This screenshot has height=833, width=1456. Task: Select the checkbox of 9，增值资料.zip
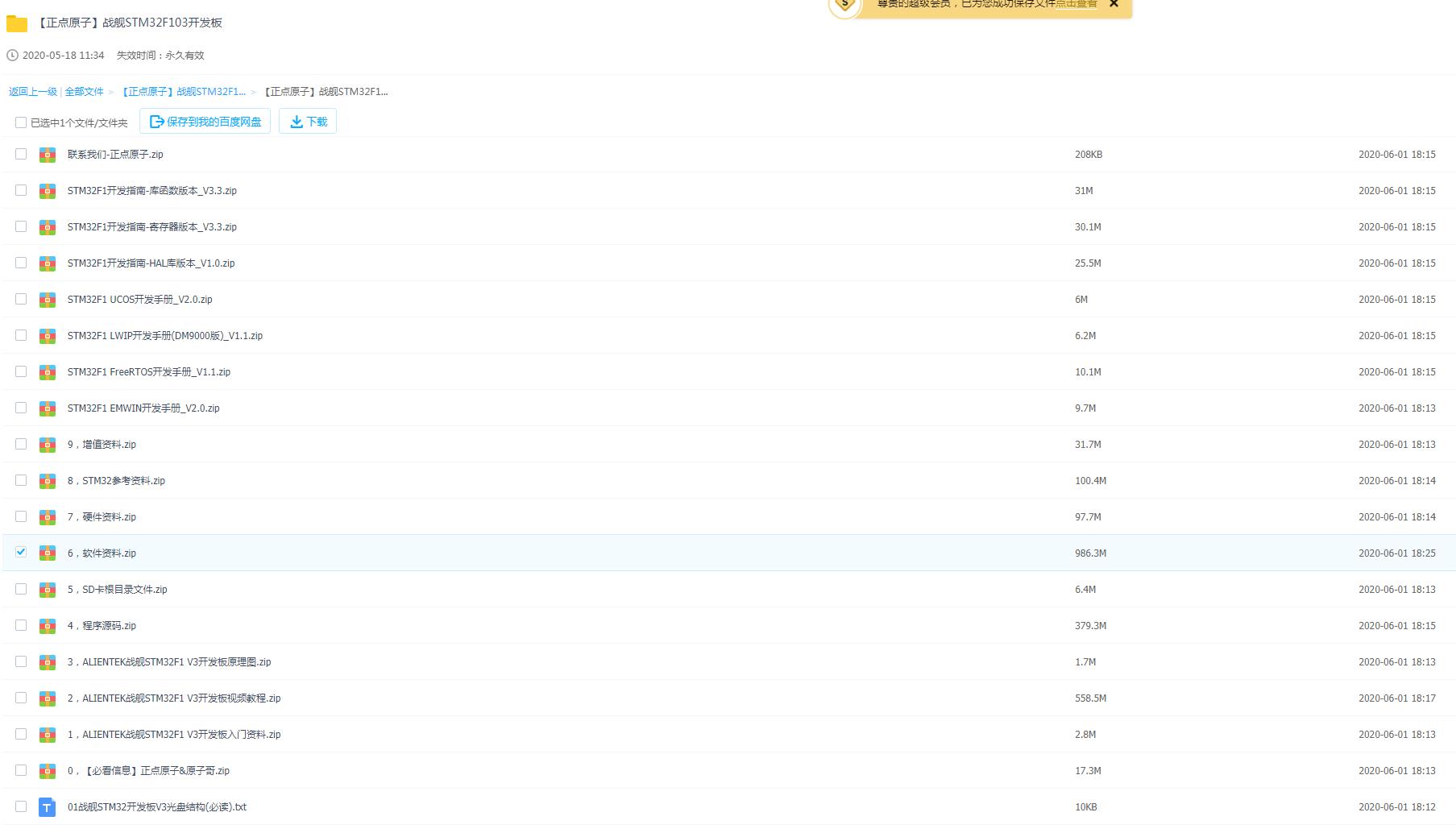pos(21,444)
